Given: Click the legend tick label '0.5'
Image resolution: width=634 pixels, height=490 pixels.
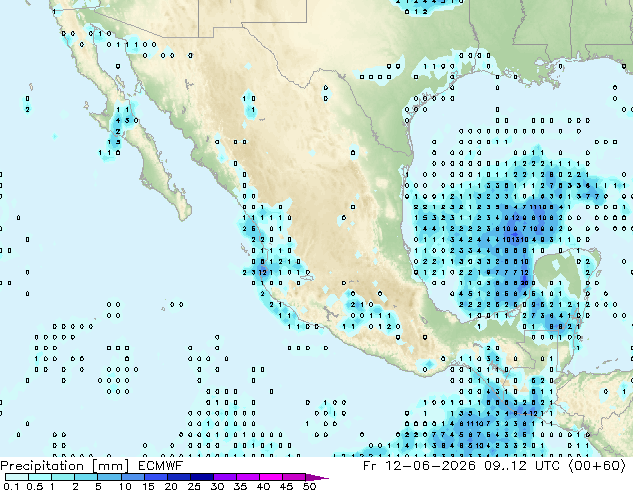Looking at the screenshot, I should (34, 486).
